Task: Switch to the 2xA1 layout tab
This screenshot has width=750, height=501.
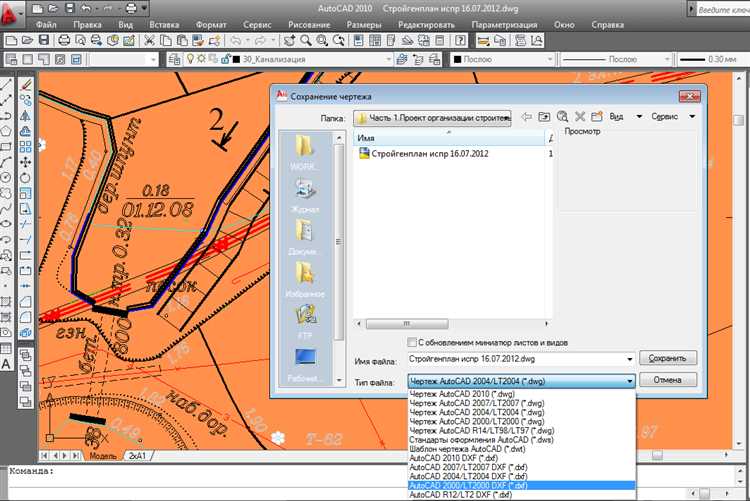Action: point(137,456)
